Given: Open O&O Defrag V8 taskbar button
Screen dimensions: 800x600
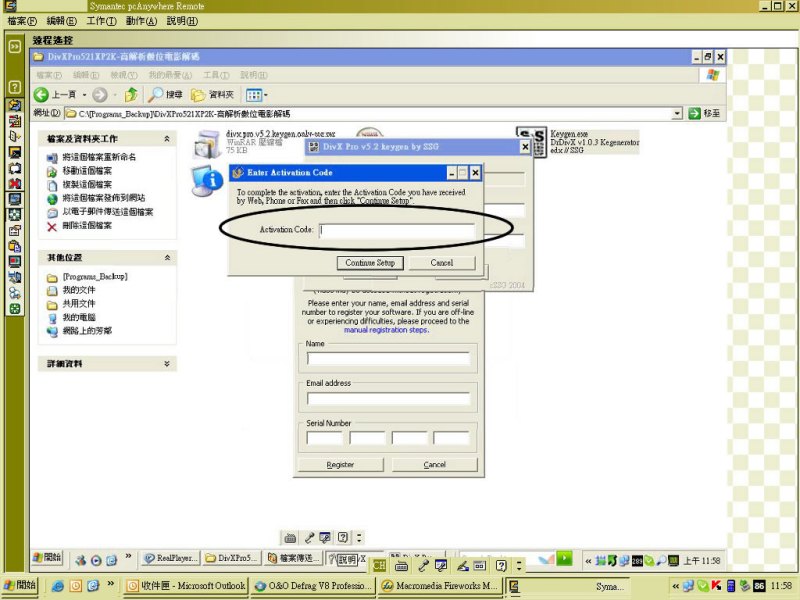Looking at the screenshot, I should (312, 586).
